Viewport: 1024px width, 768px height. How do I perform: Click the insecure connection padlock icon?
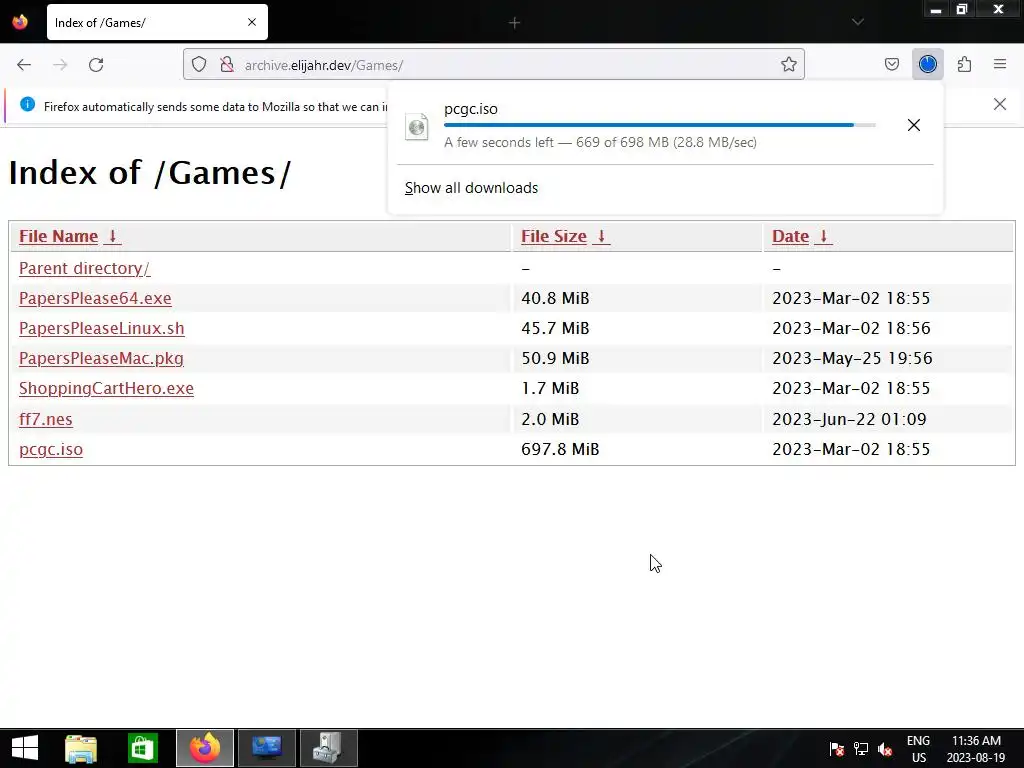pos(227,65)
